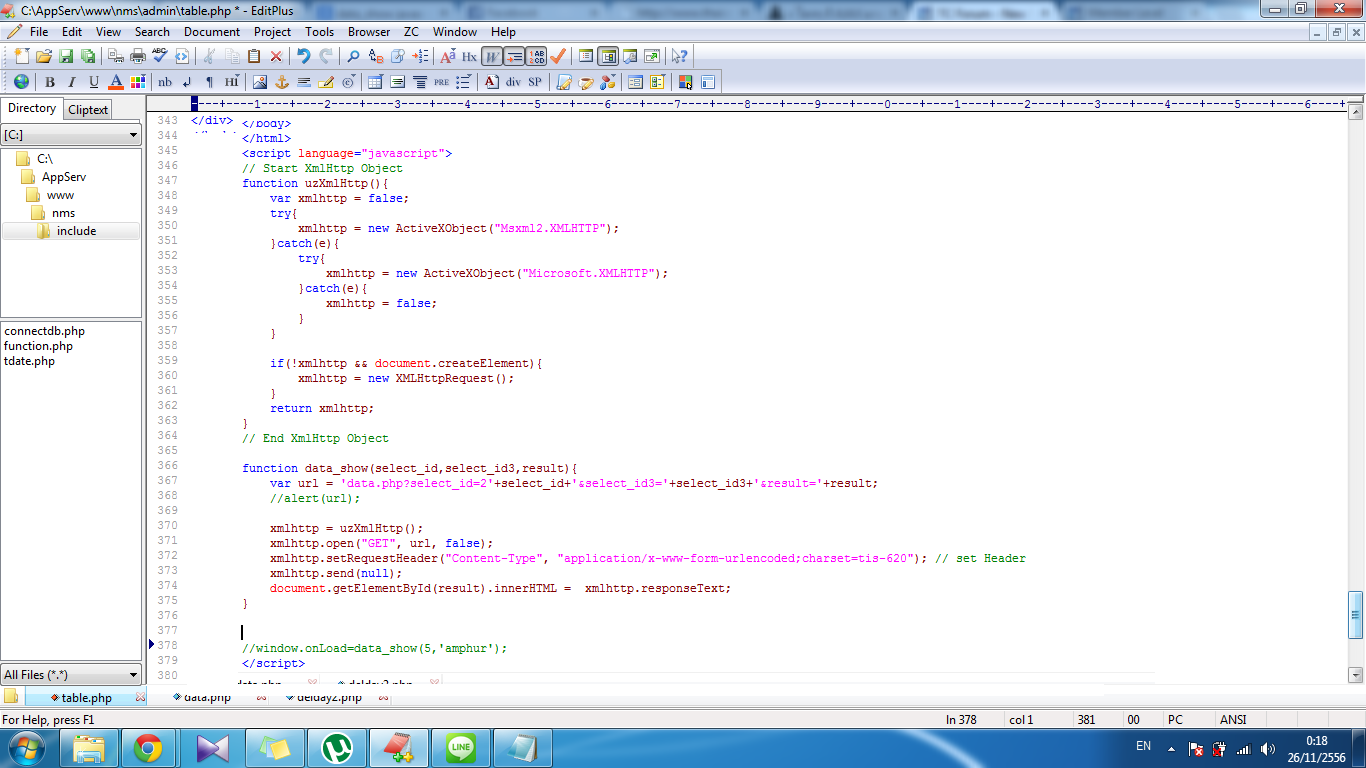Screen dimensions: 1366x768
Task: Open Find with the magnifier icon
Action: [x=353, y=56]
